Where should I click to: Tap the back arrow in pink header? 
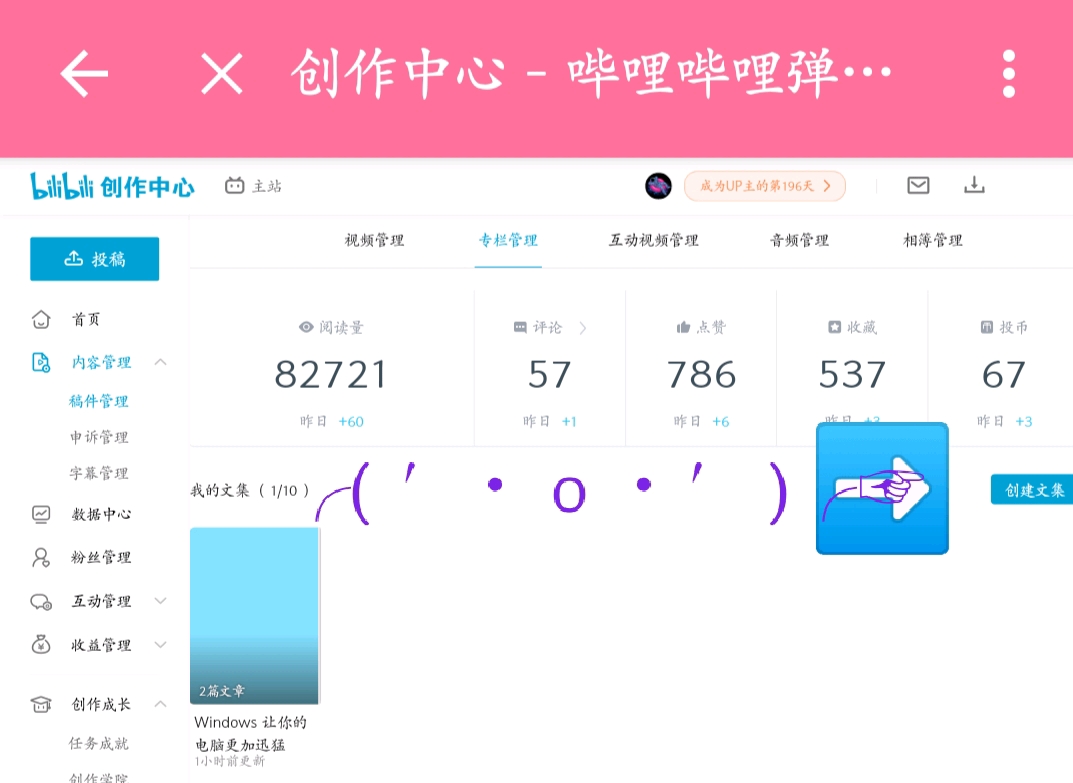pyautogui.click(x=84, y=73)
